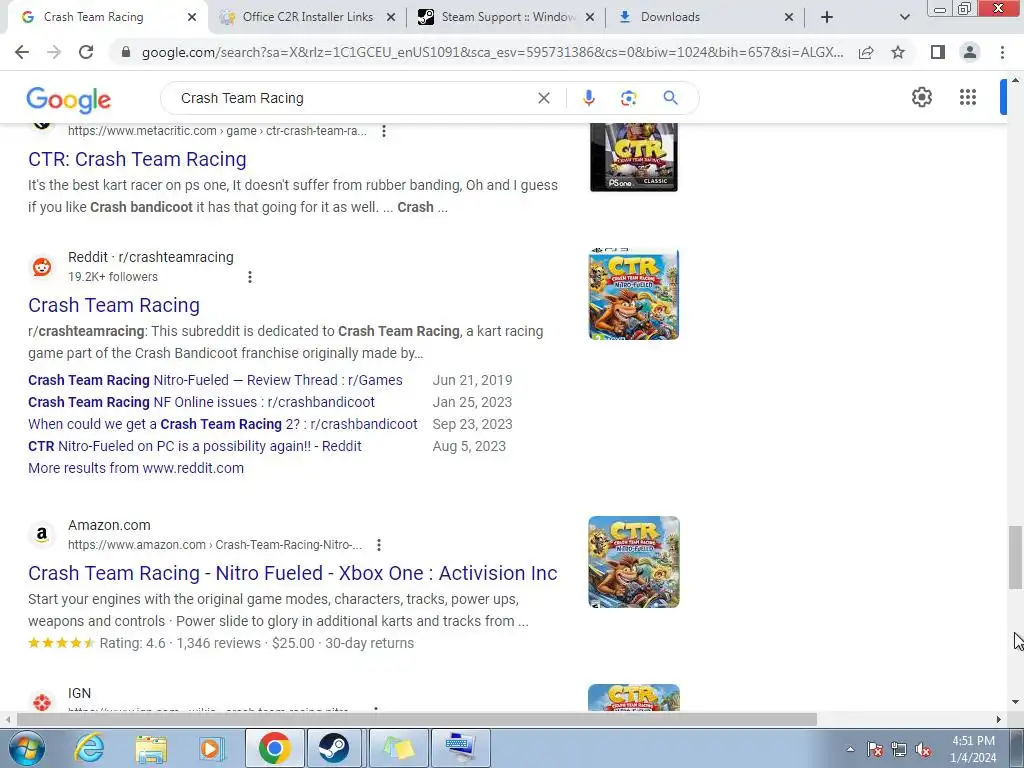Click the forward navigation arrow
Viewport: 1024px width, 768px height.
54,52
